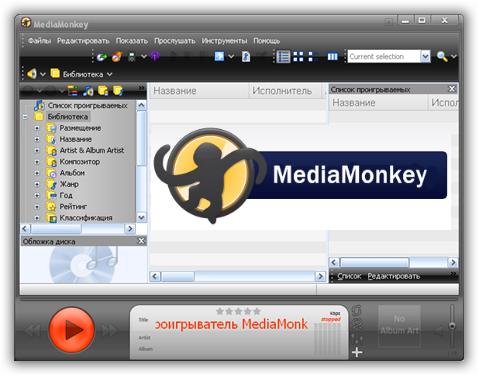Open the equalizer sliders icon
This screenshot has height=375, width=478.
(x=357, y=339)
